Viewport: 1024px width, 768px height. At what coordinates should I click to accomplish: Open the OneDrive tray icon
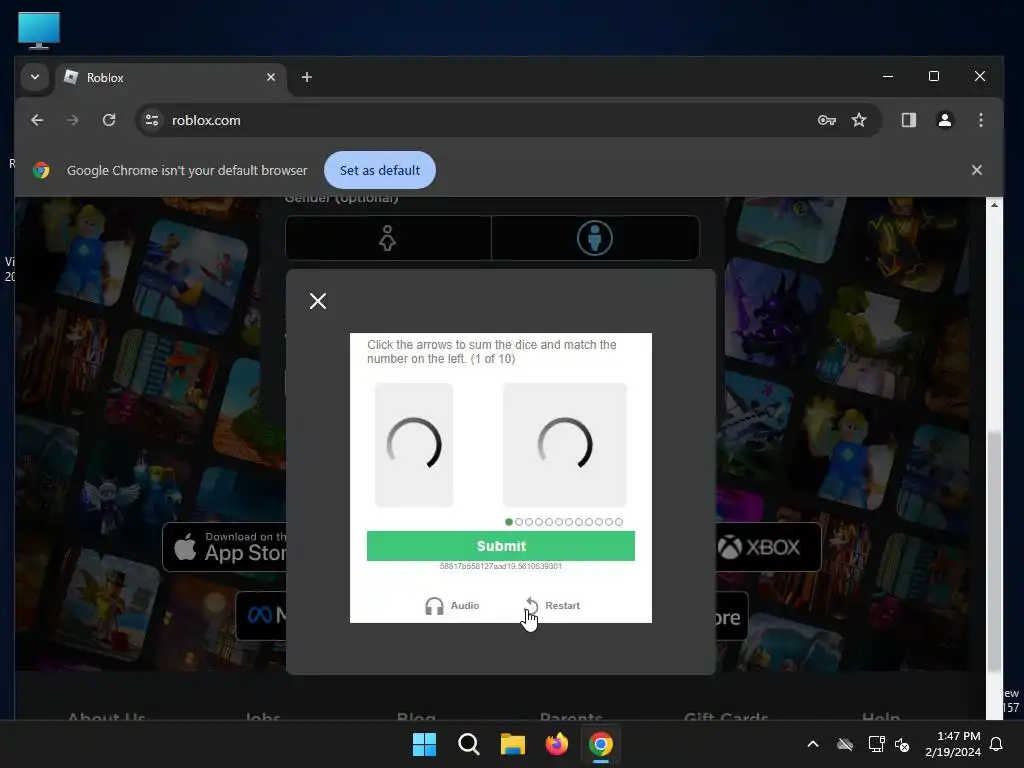tap(845, 744)
